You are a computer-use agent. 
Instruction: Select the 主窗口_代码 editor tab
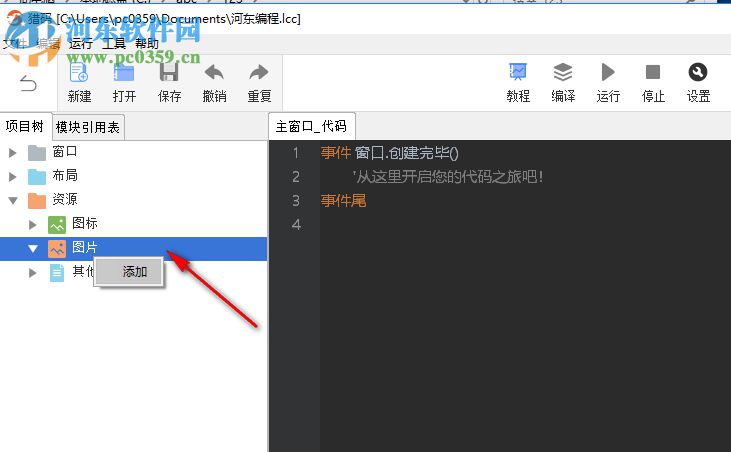tap(311, 126)
